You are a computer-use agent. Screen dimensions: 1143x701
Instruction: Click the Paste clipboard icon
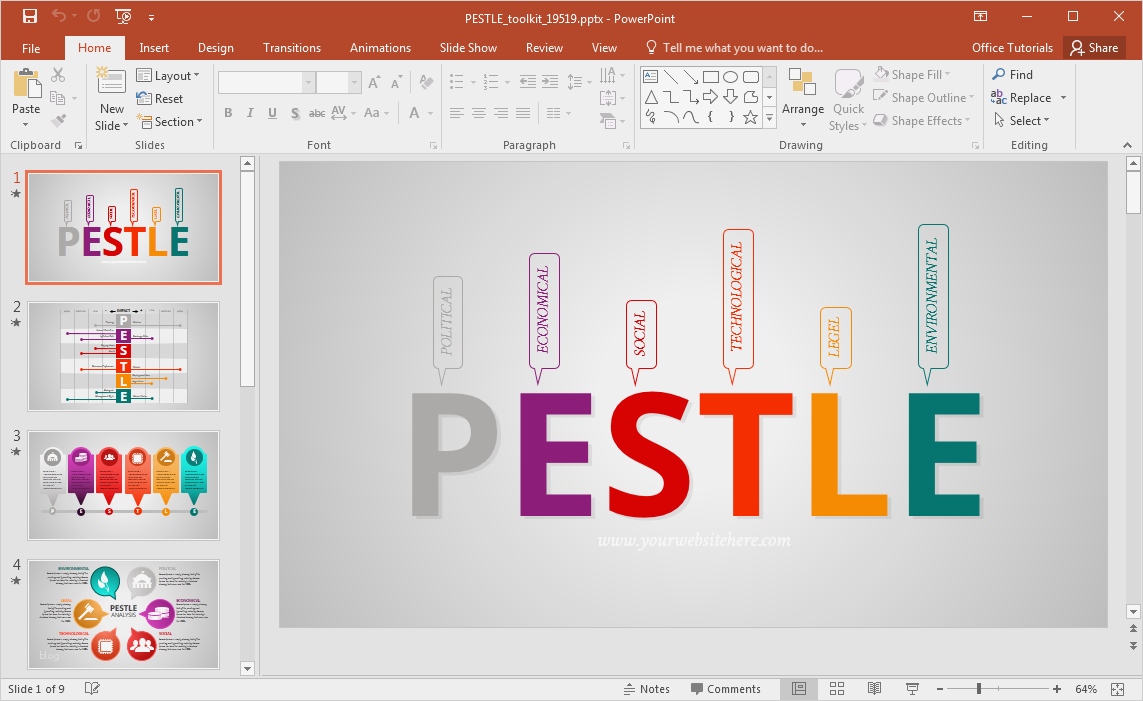(x=26, y=84)
